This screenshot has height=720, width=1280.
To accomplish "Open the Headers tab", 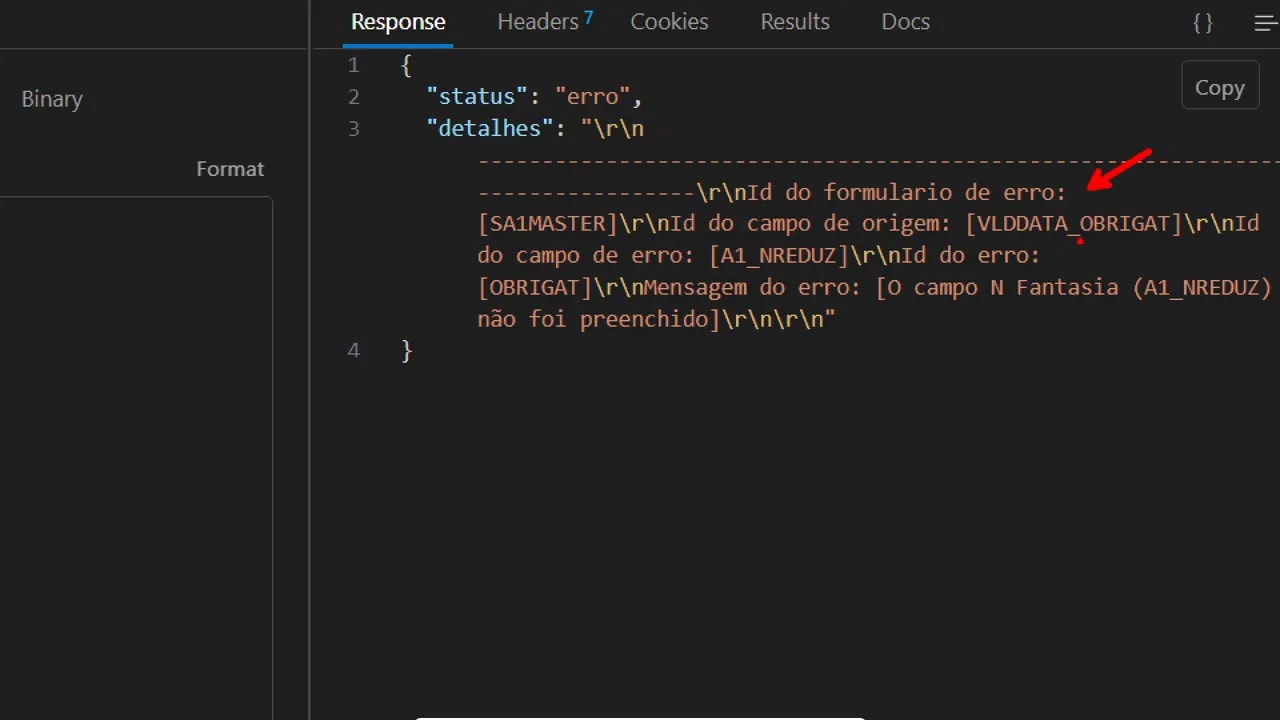I will (x=538, y=21).
